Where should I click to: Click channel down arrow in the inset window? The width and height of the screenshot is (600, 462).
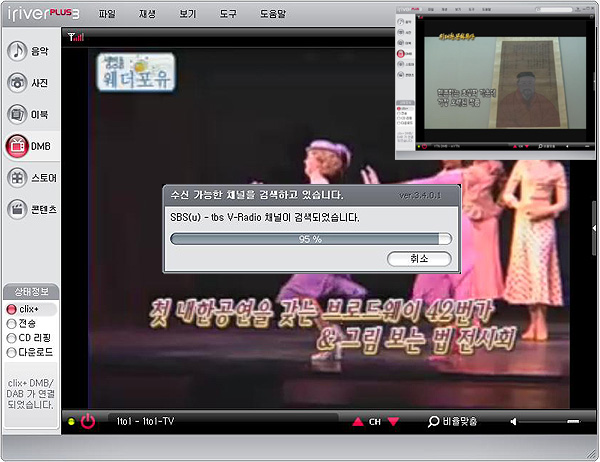click(x=527, y=146)
